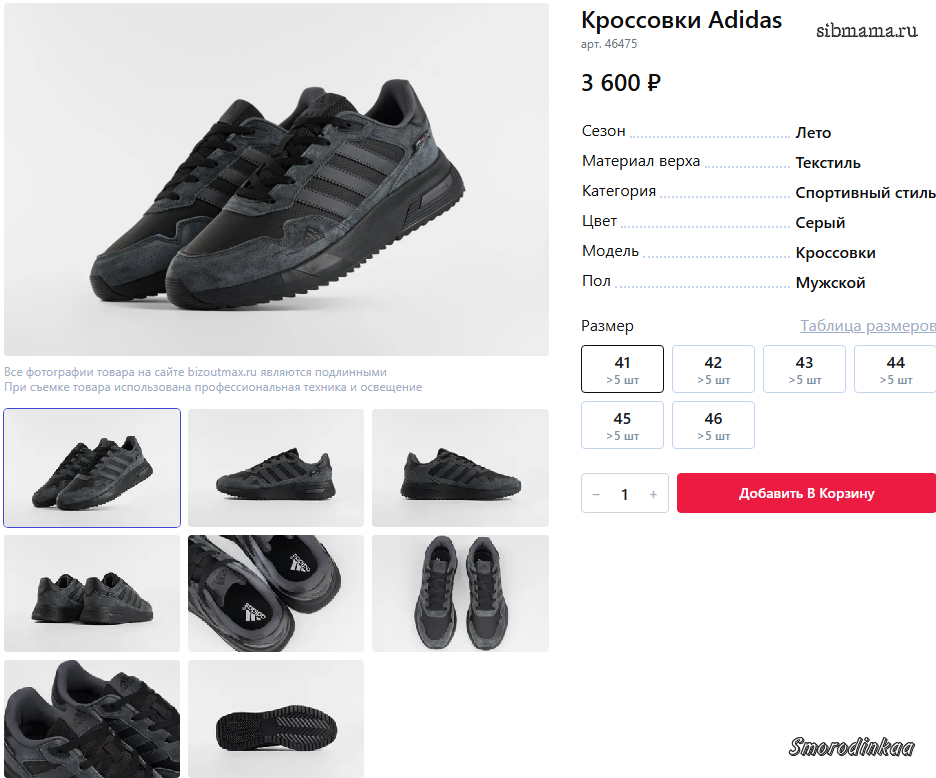
Task: Decrease quantity with the minus button
Action: tap(597, 494)
